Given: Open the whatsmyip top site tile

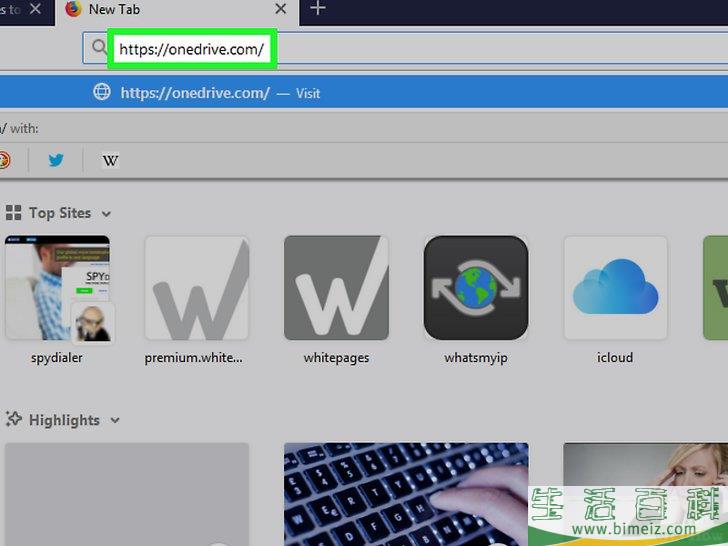Looking at the screenshot, I should (476, 288).
